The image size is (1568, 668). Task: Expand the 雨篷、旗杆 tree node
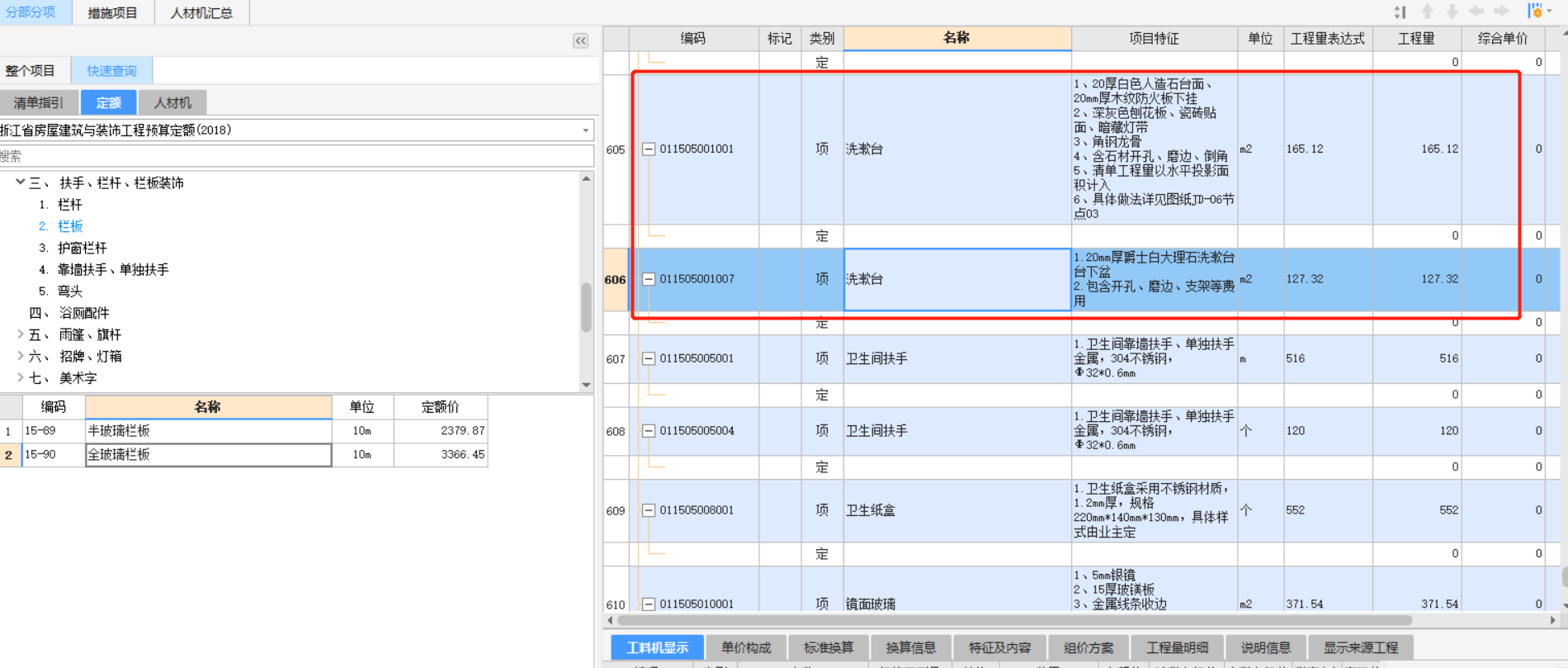pos(20,334)
